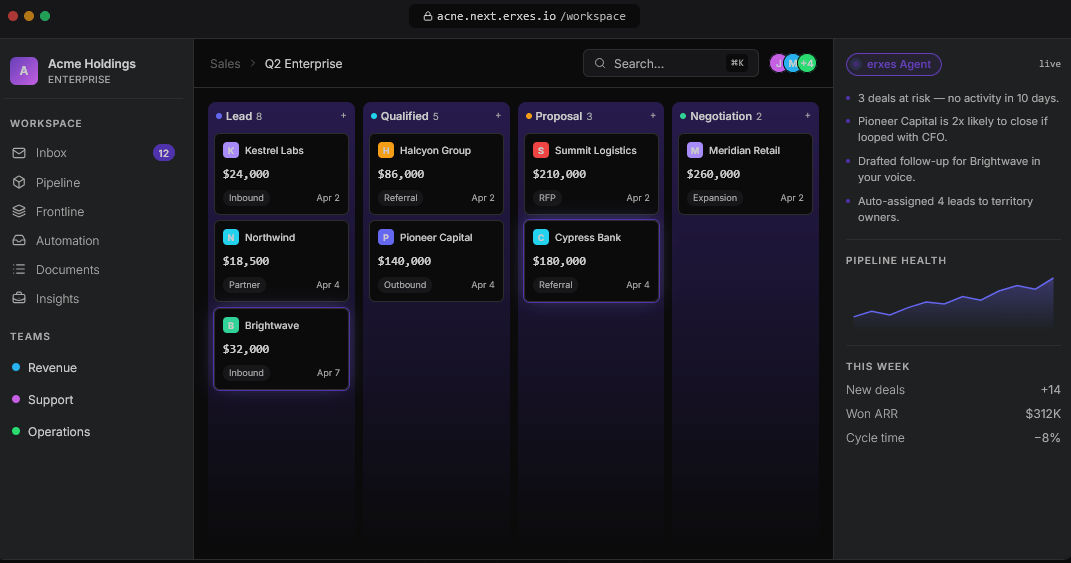Image resolution: width=1071 pixels, height=563 pixels.
Task: Click the Frontline layers icon
Action: 19,212
